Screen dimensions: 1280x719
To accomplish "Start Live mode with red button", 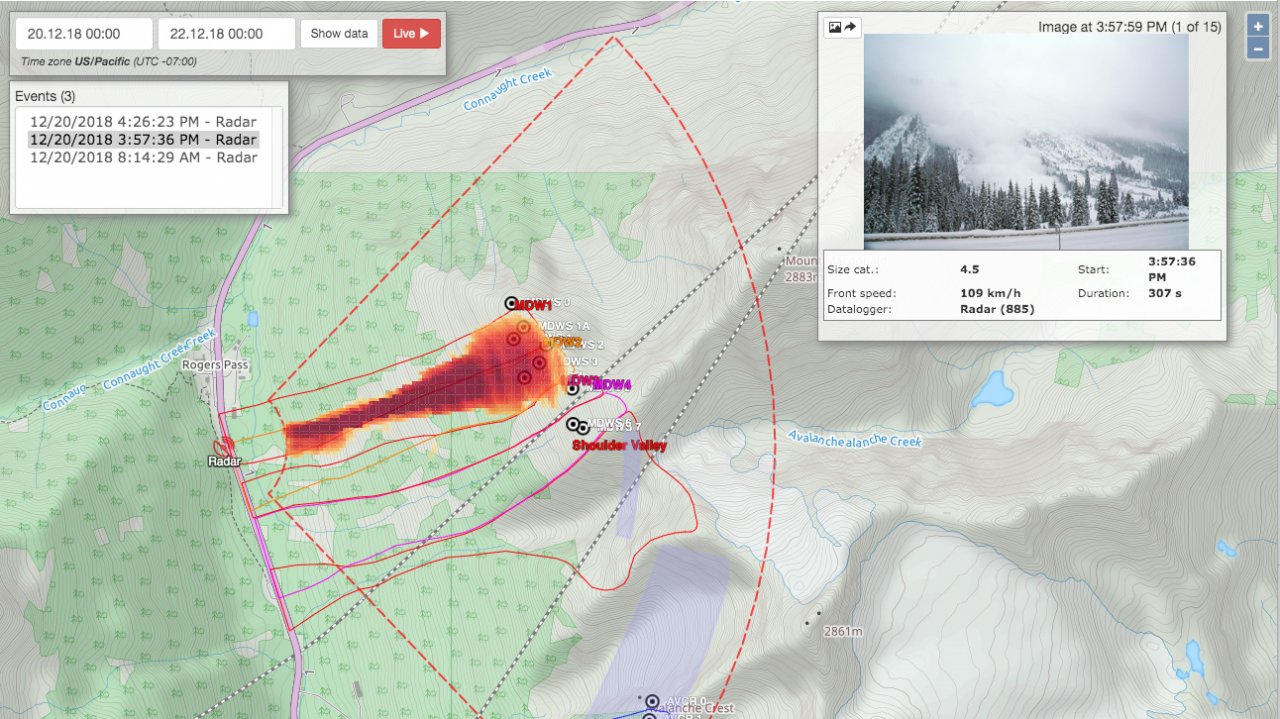I will click(x=411, y=33).
